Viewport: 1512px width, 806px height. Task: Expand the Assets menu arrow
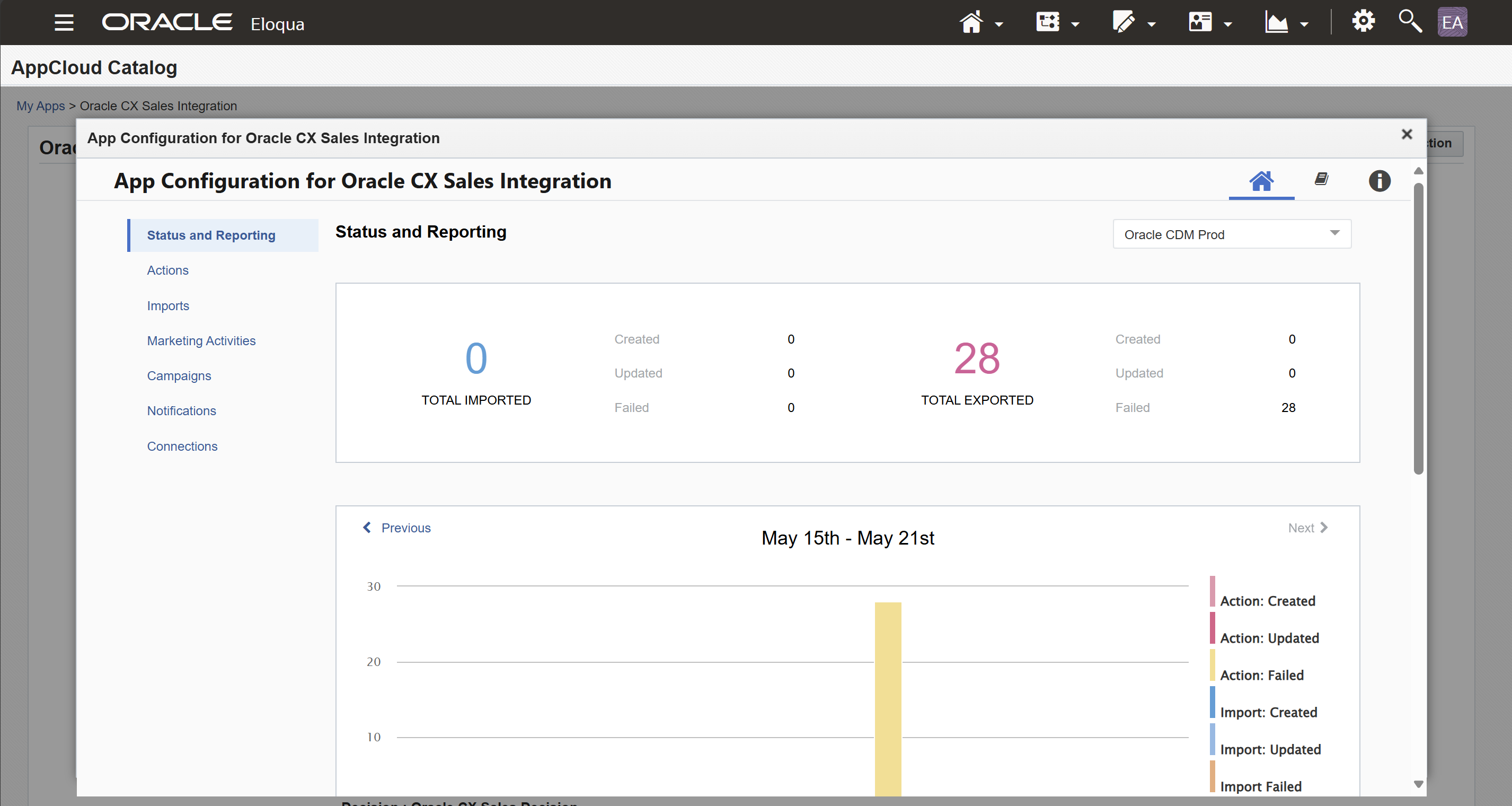(1151, 25)
